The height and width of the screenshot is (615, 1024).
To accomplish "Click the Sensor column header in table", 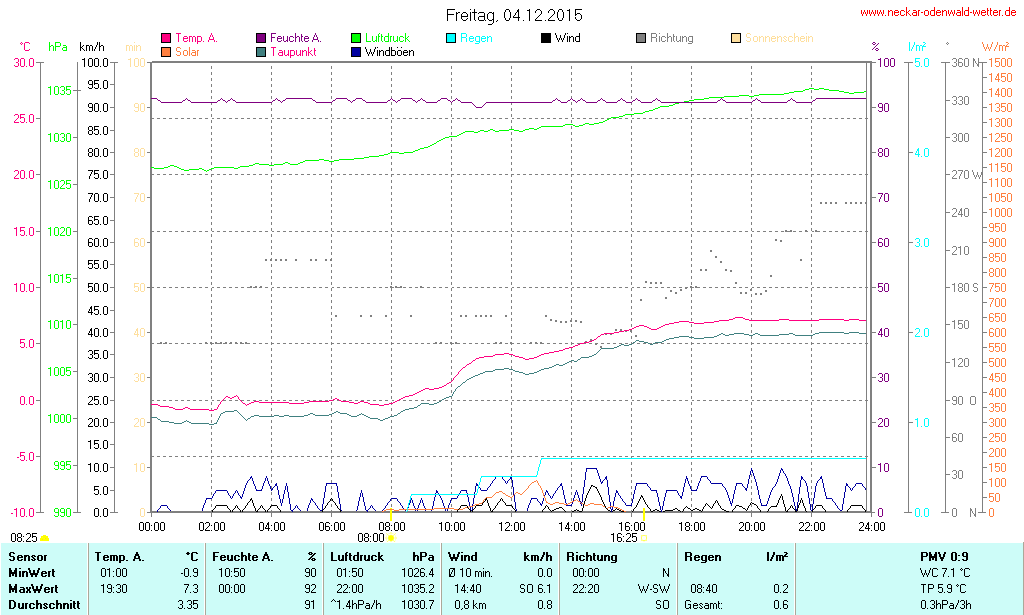I will (27, 556).
